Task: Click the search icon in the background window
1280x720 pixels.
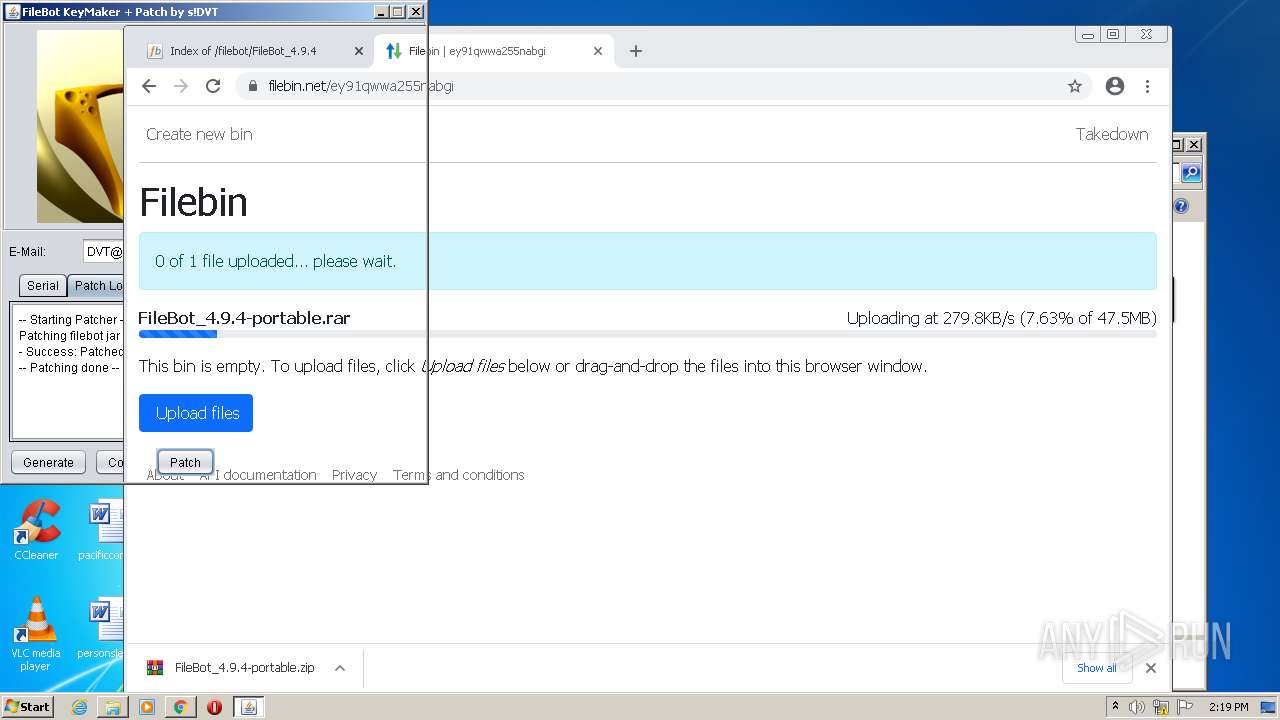Action: tap(1190, 173)
